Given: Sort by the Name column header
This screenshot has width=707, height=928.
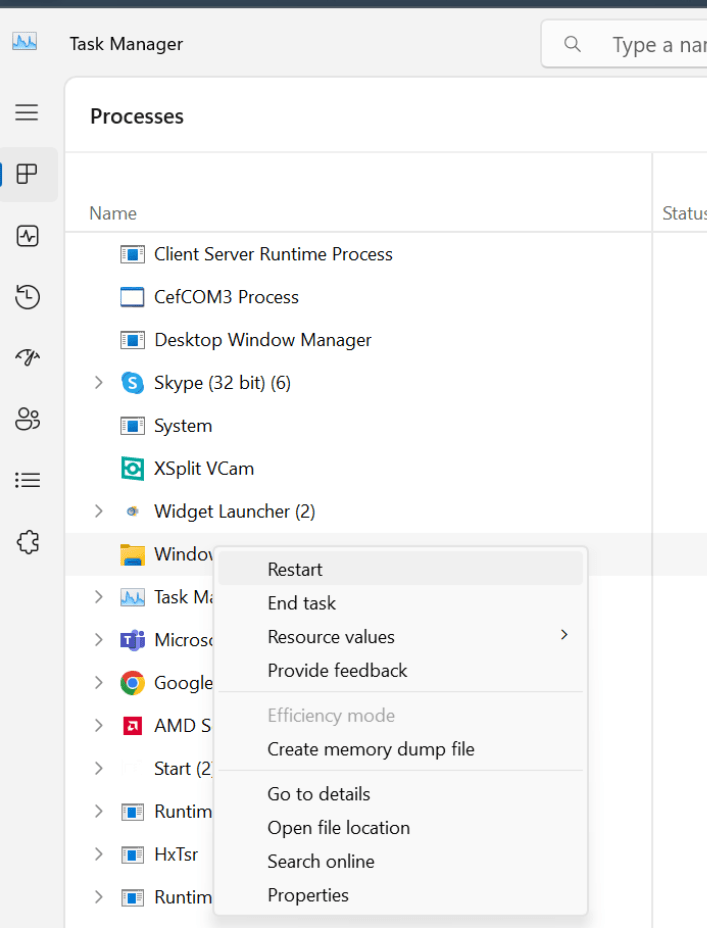Looking at the screenshot, I should coord(113,213).
